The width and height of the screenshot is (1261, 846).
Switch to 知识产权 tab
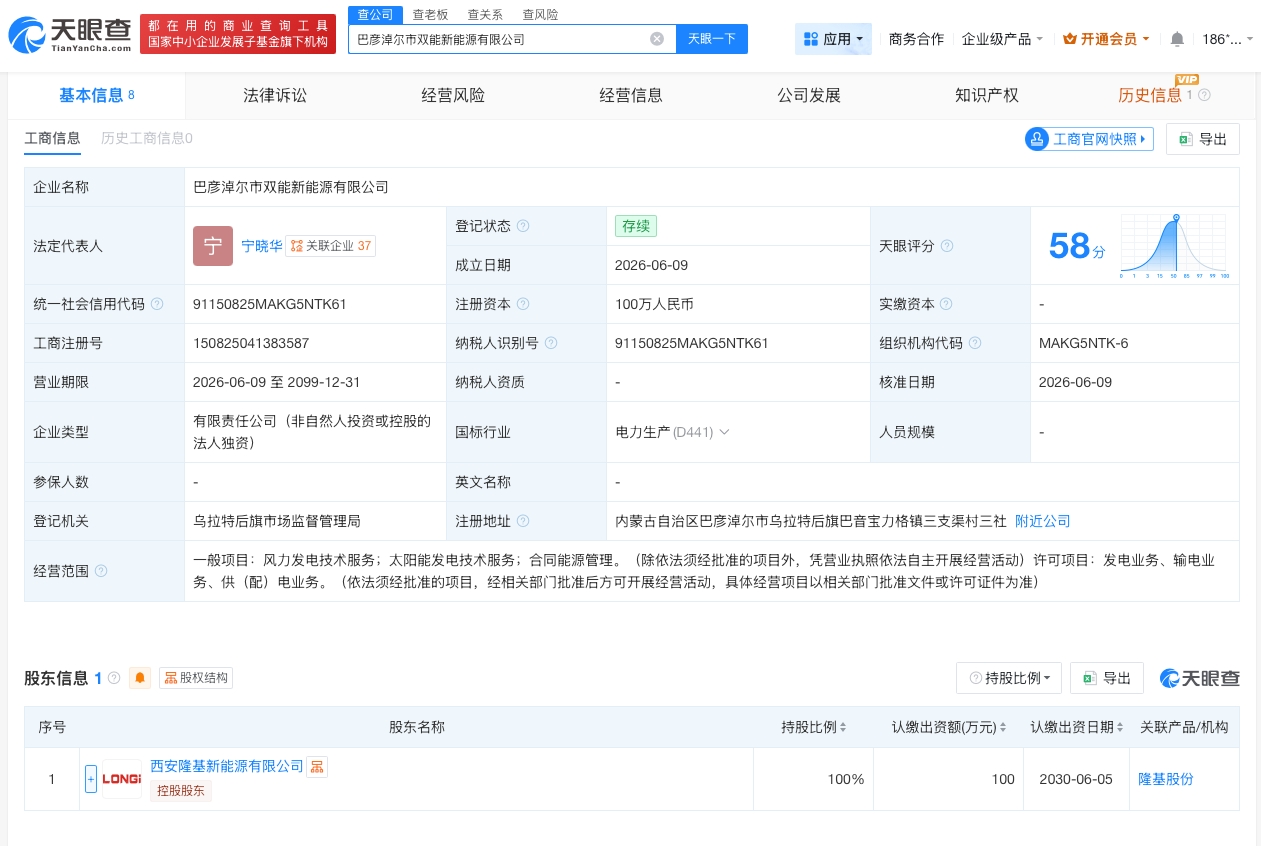pos(987,95)
